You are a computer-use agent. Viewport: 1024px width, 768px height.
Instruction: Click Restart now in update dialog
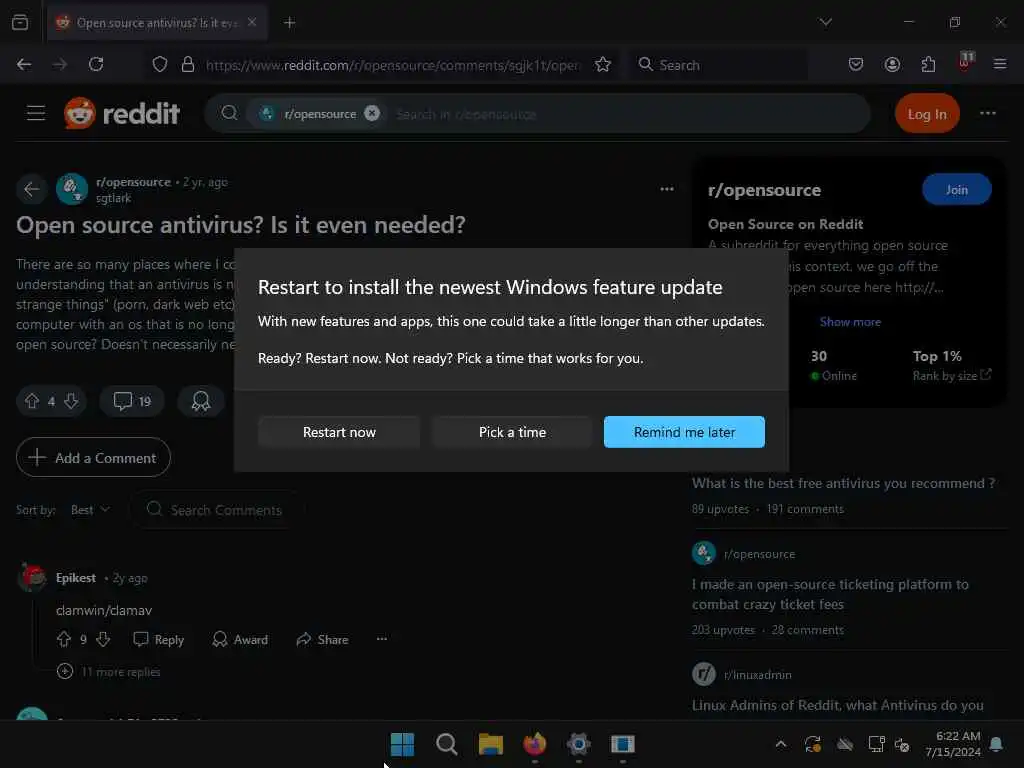[339, 432]
